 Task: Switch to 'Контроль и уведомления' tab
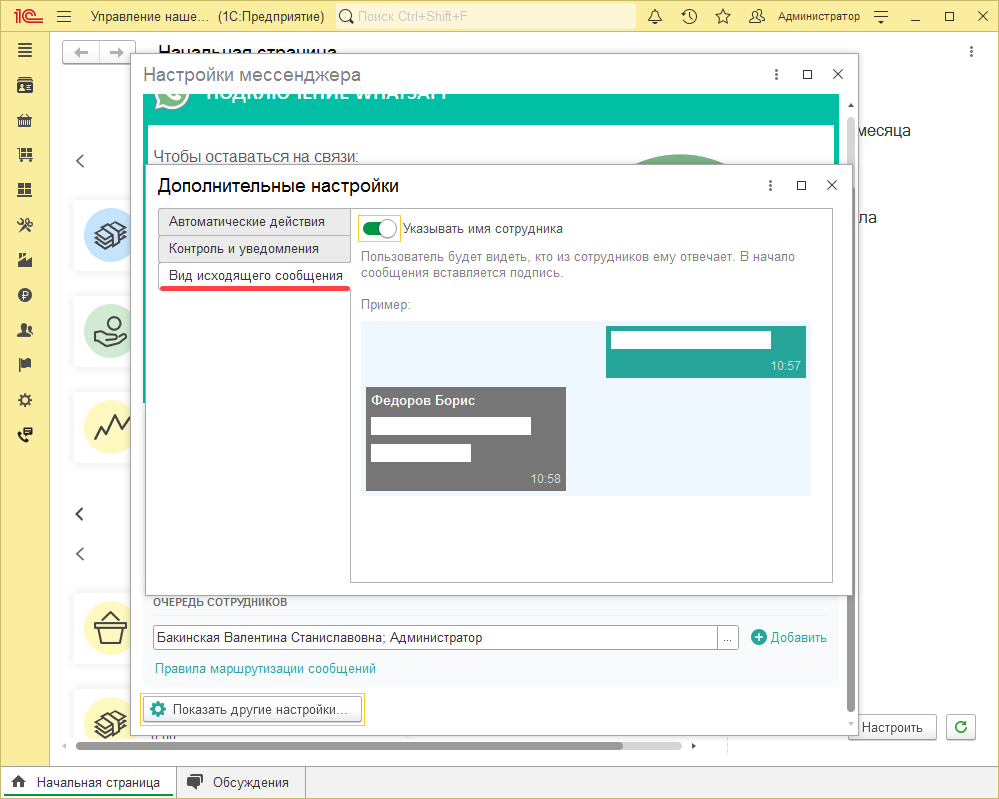pos(244,249)
